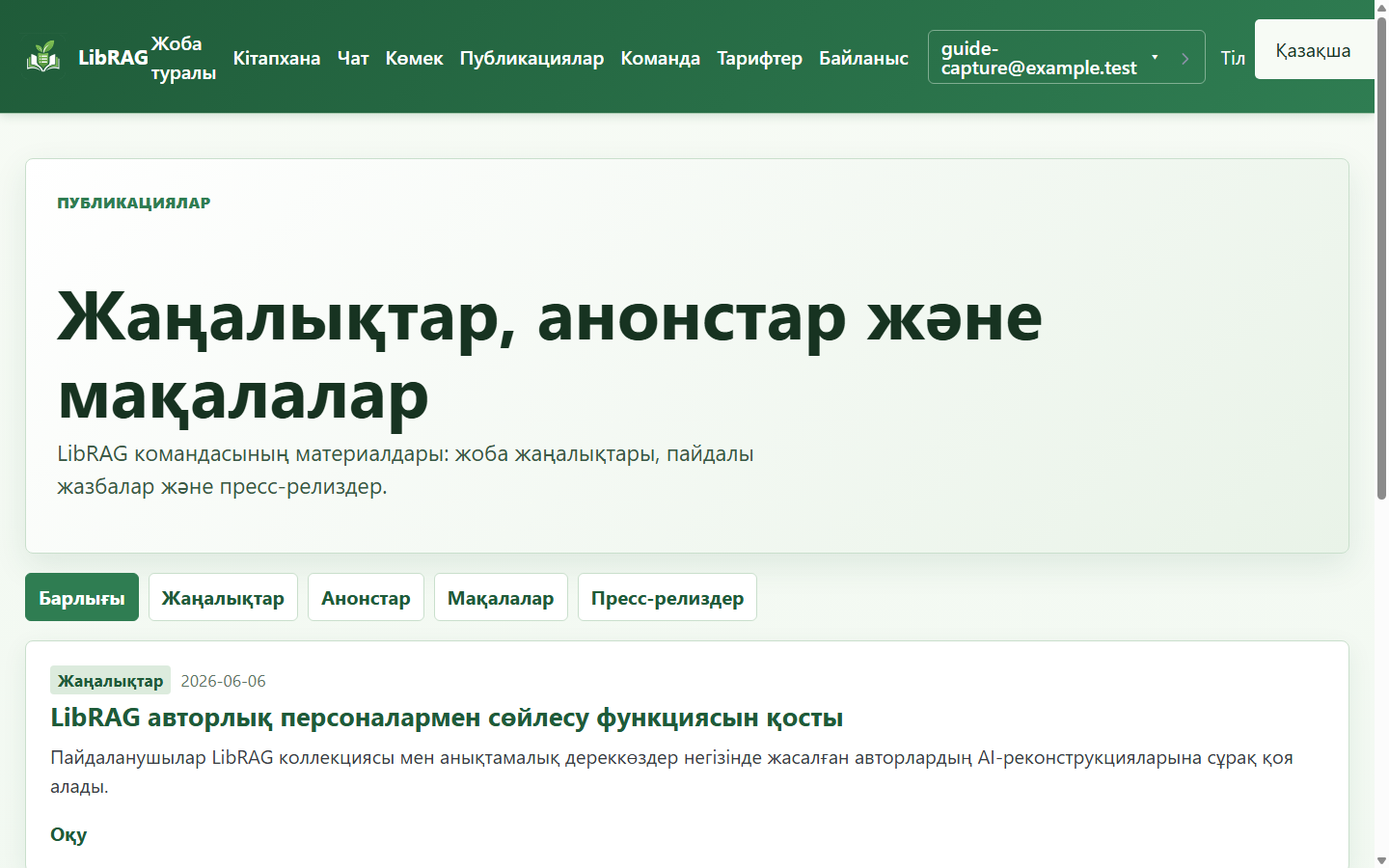Click the scrollbar down arrow
This screenshot has width=1389, height=868.
click(x=1381, y=860)
